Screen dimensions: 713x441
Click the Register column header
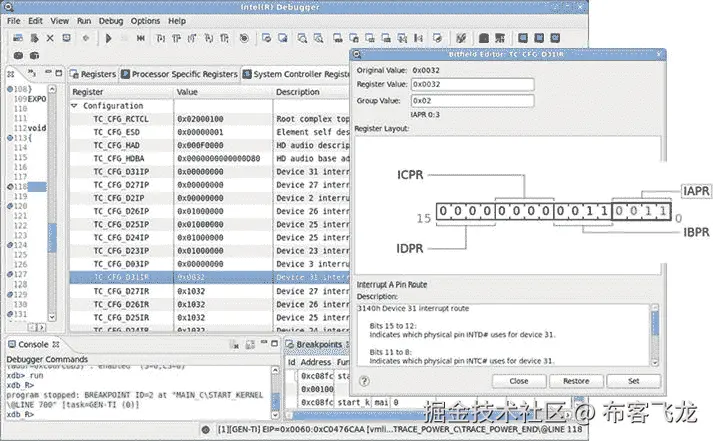[x=121, y=92]
